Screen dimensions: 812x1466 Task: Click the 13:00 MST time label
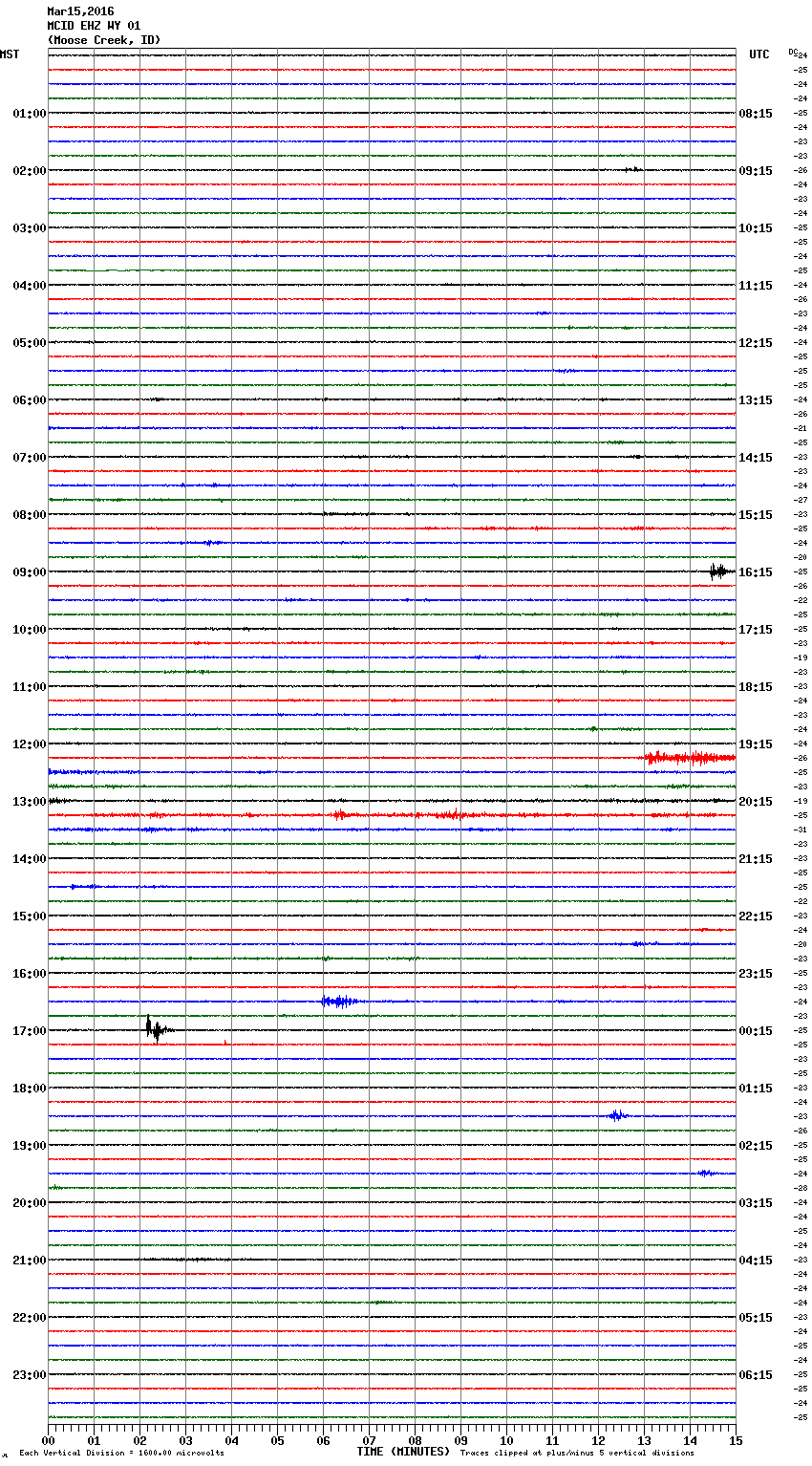pyautogui.click(x=30, y=802)
